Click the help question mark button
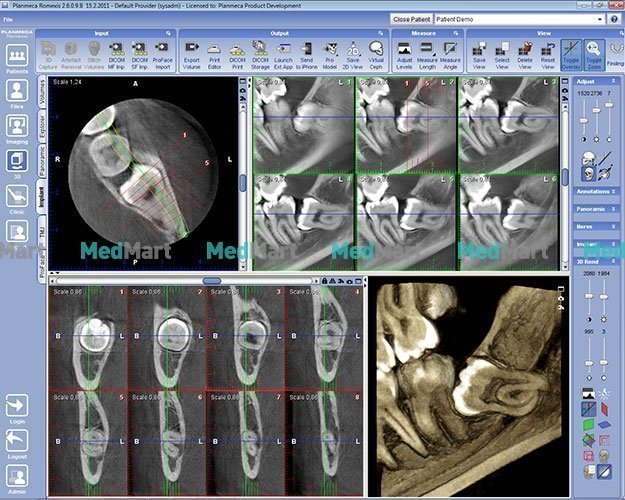Screen dimensions: 625x500 (614, 19)
